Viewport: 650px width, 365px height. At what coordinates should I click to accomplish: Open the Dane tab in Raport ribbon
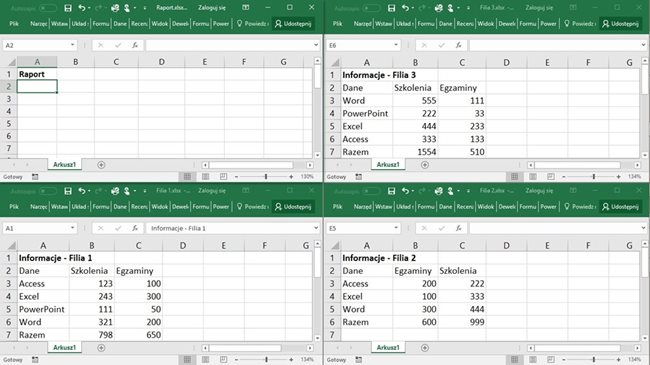click(120, 24)
